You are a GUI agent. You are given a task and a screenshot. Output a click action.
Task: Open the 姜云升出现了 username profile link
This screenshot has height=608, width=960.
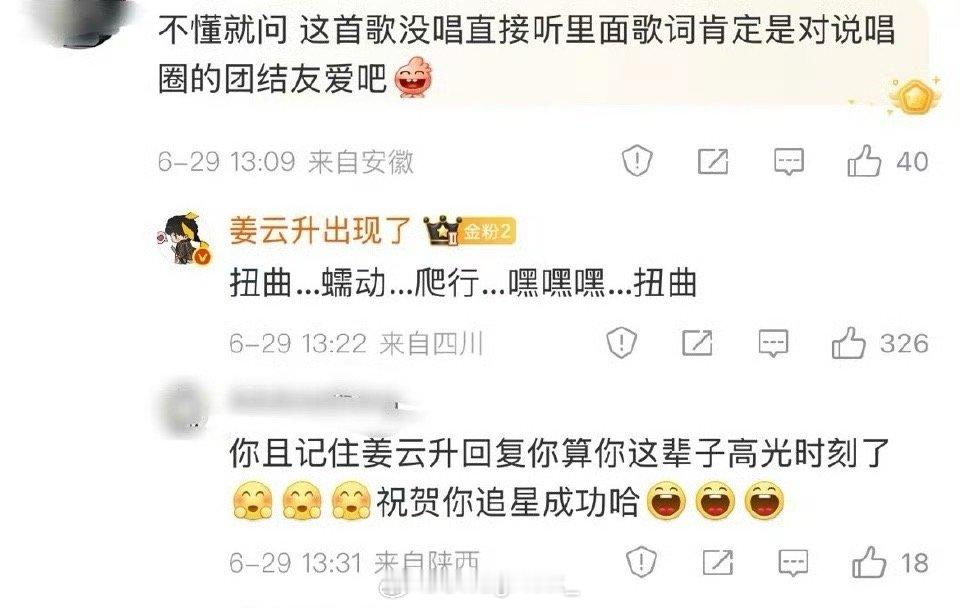click(x=320, y=231)
